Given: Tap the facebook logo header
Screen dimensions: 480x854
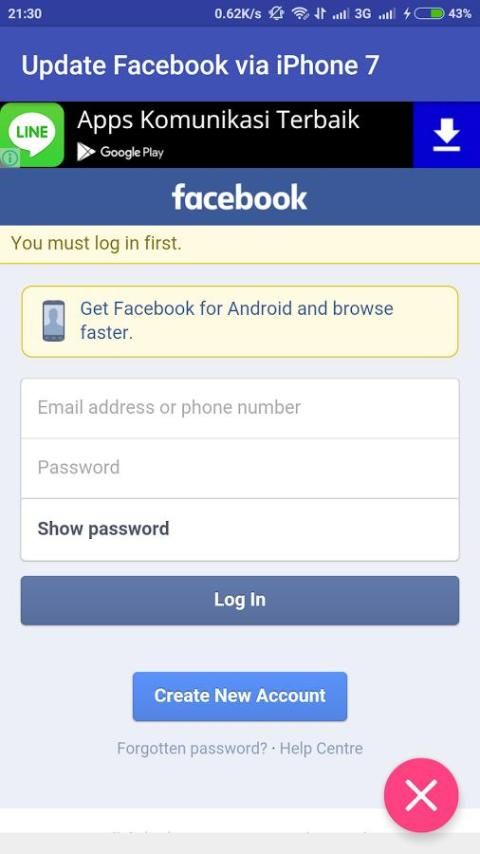Looking at the screenshot, I should pyautogui.click(x=240, y=197).
